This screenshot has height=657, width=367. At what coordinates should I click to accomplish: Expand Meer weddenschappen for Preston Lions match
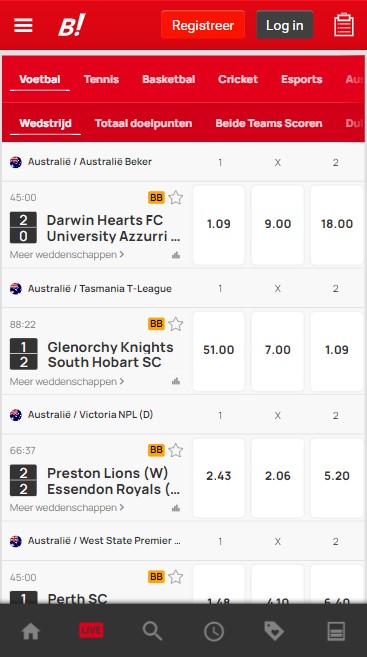(x=67, y=507)
